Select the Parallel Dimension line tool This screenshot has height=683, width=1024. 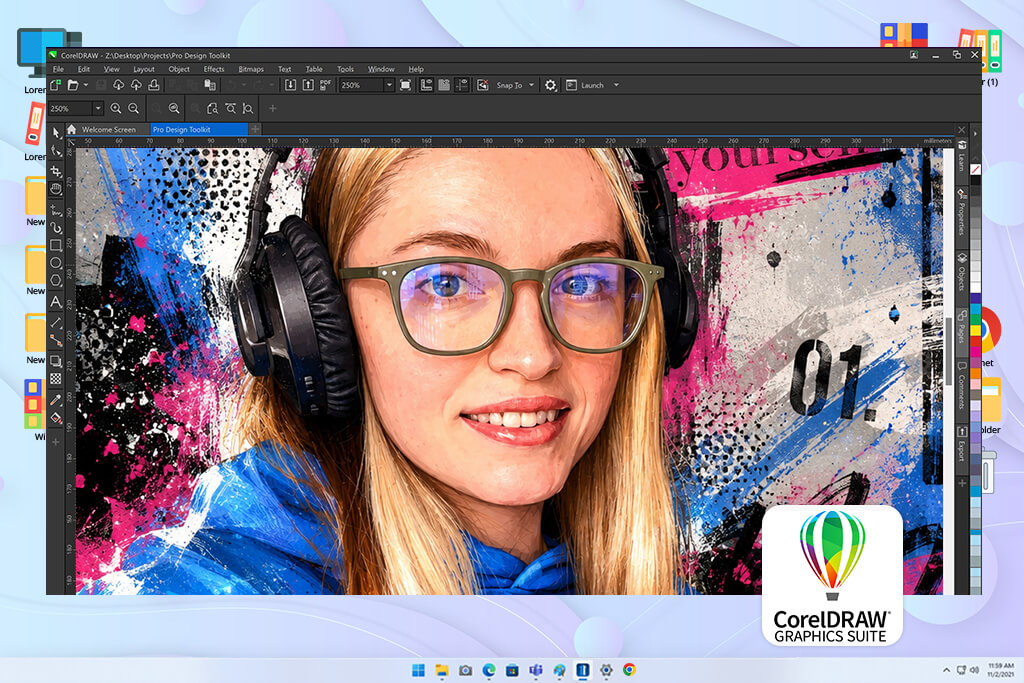(x=56, y=323)
